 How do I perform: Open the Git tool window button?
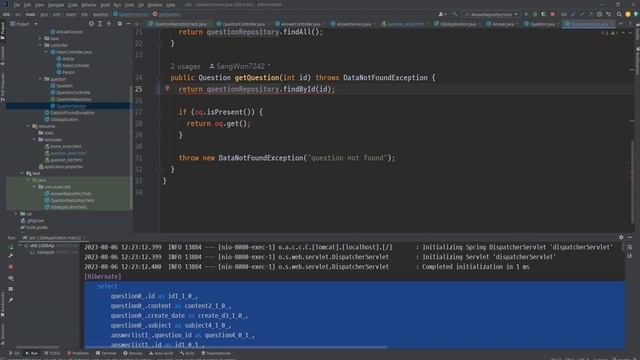click(x=14, y=353)
